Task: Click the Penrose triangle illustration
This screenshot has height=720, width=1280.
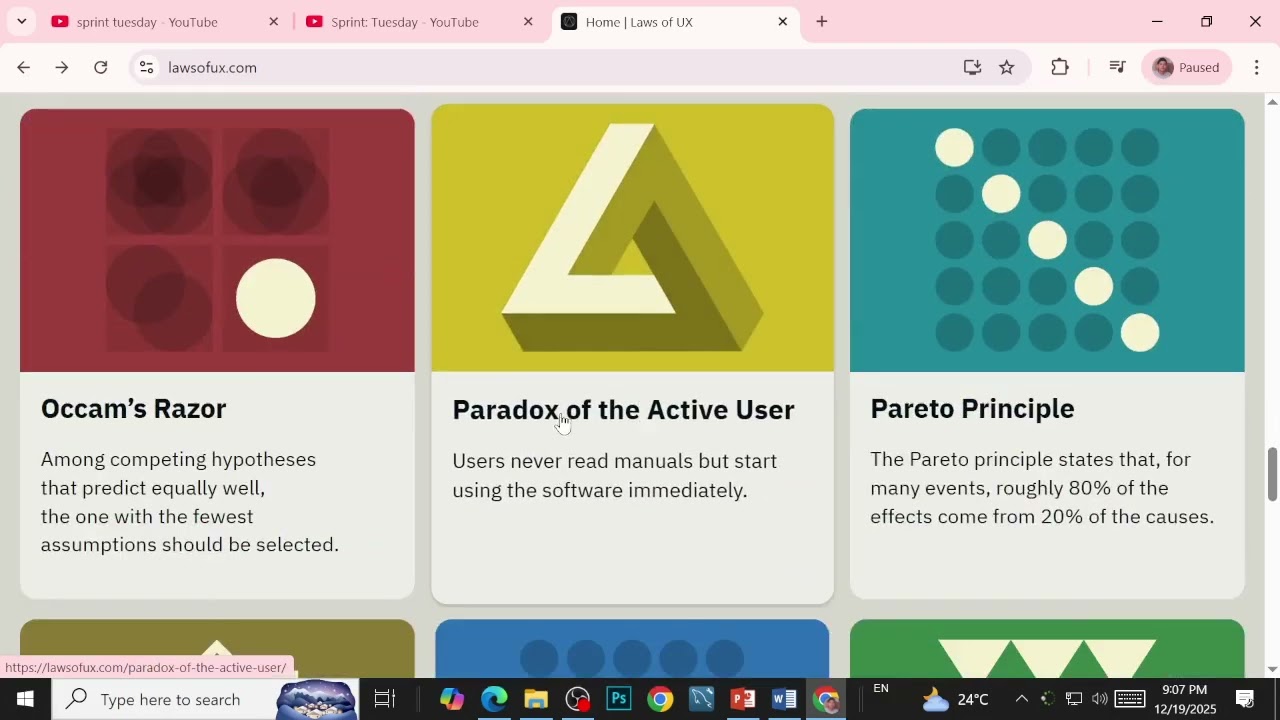Action: click(x=632, y=238)
